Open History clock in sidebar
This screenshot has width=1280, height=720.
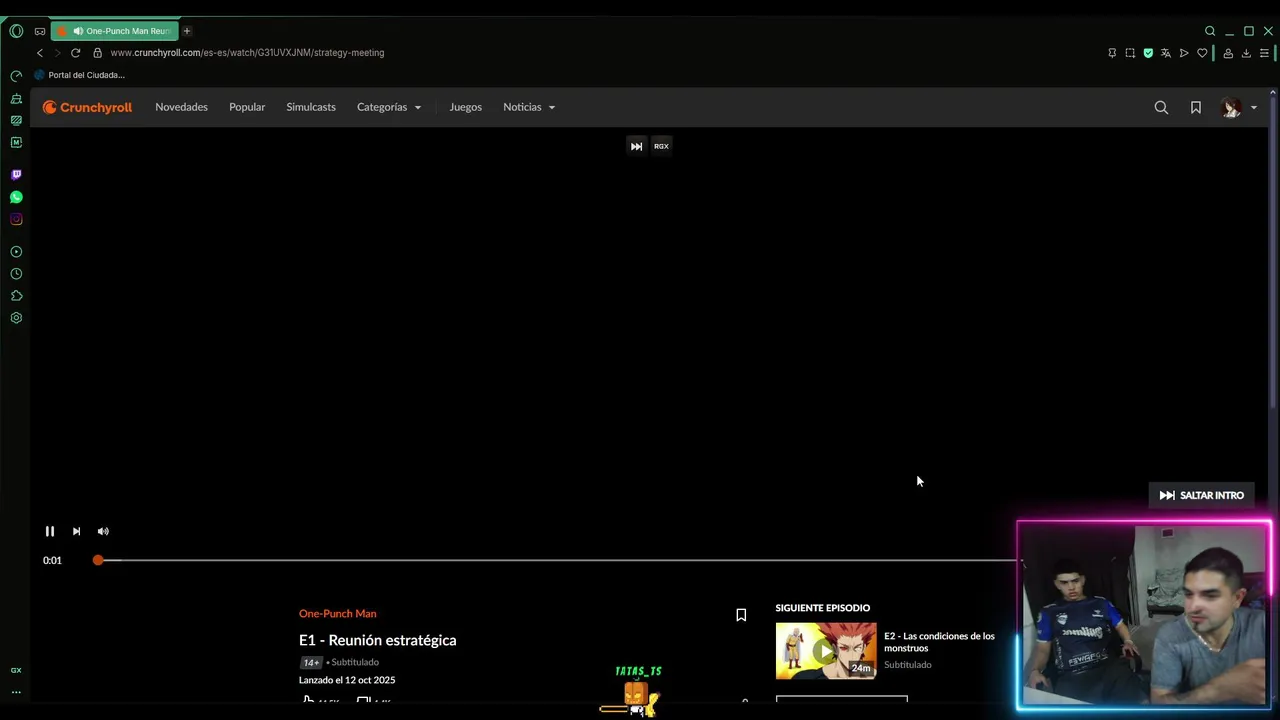(x=16, y=274)
